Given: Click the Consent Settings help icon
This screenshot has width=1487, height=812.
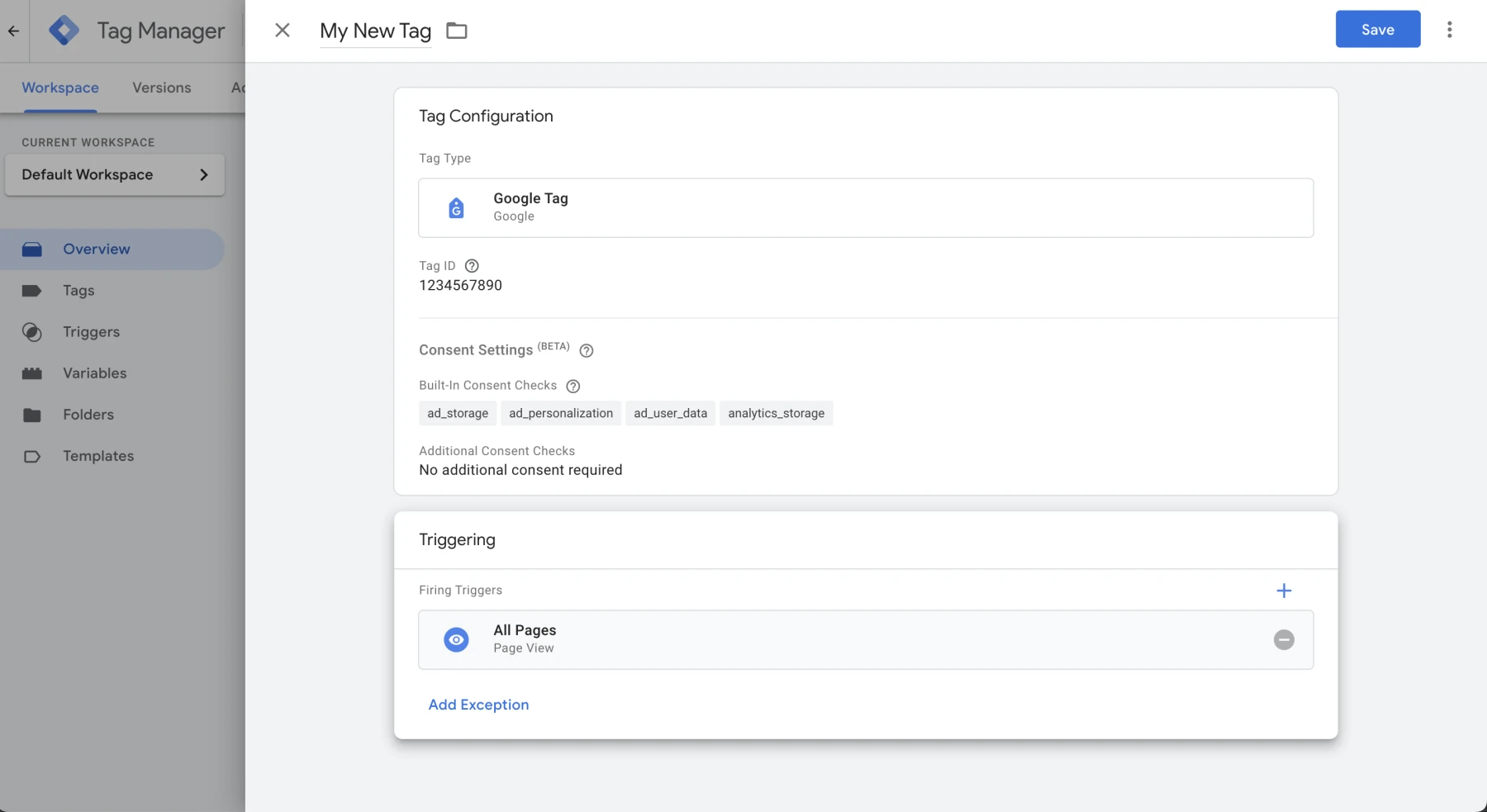Looking at the screenshot, I should pyautogui.click(x=587, y=350).
